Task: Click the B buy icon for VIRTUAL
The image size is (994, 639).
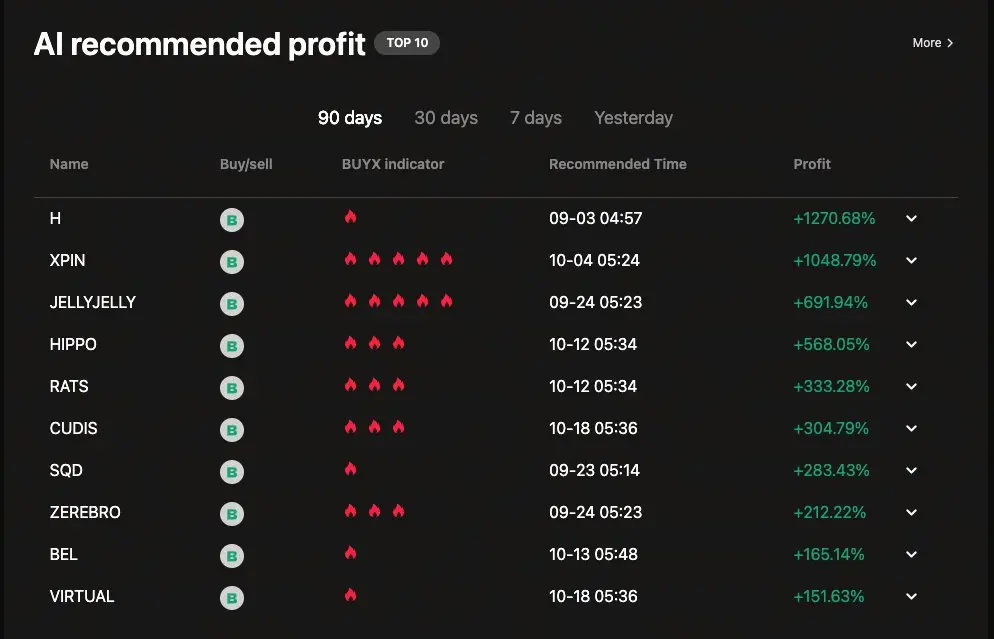Action: (x=232, y=597)
